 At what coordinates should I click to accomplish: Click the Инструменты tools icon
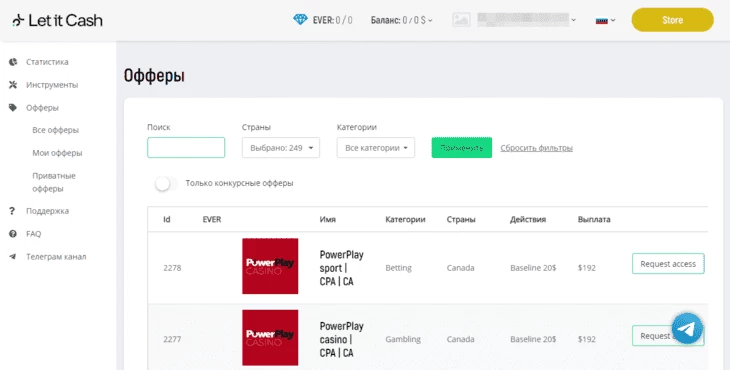13,85
